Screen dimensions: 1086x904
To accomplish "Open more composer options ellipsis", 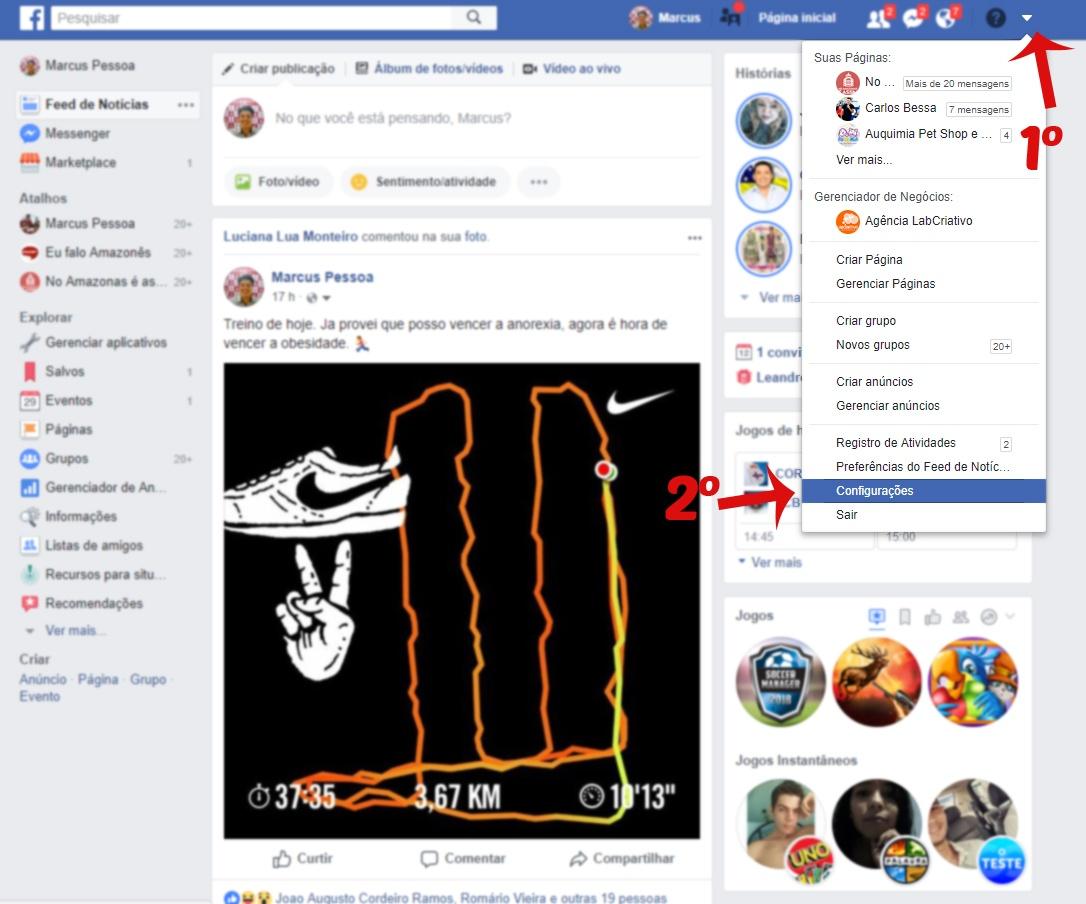I will 539,182.
